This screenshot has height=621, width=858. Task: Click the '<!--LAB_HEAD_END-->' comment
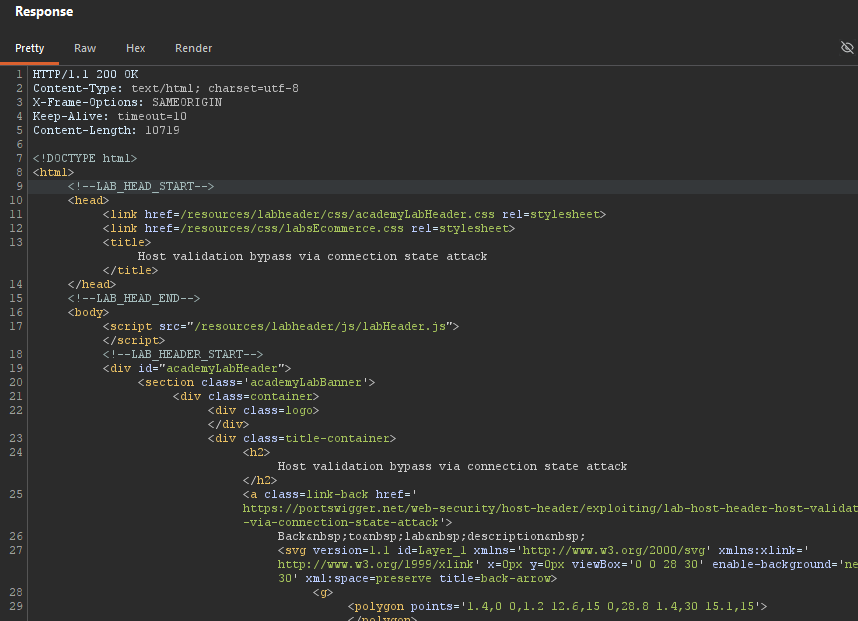[x=134, y=298]
